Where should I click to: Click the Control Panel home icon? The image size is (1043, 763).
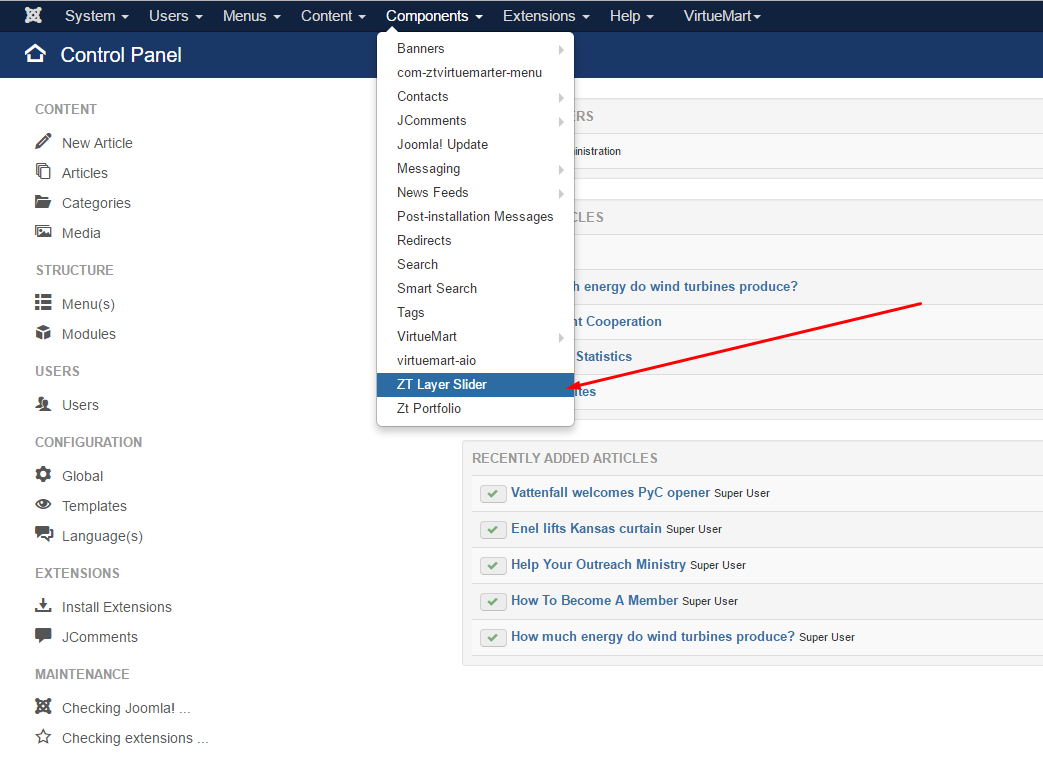click(x=35, y=53)
